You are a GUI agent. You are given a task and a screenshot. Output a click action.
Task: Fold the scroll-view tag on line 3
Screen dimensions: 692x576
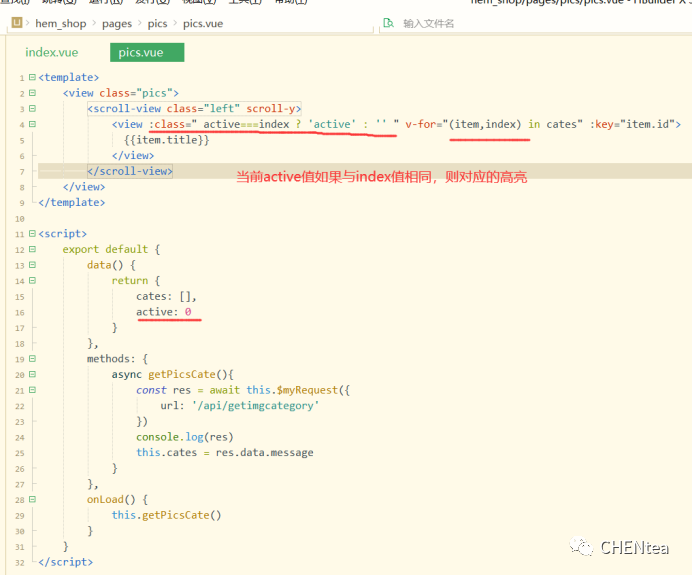point(32,108)
